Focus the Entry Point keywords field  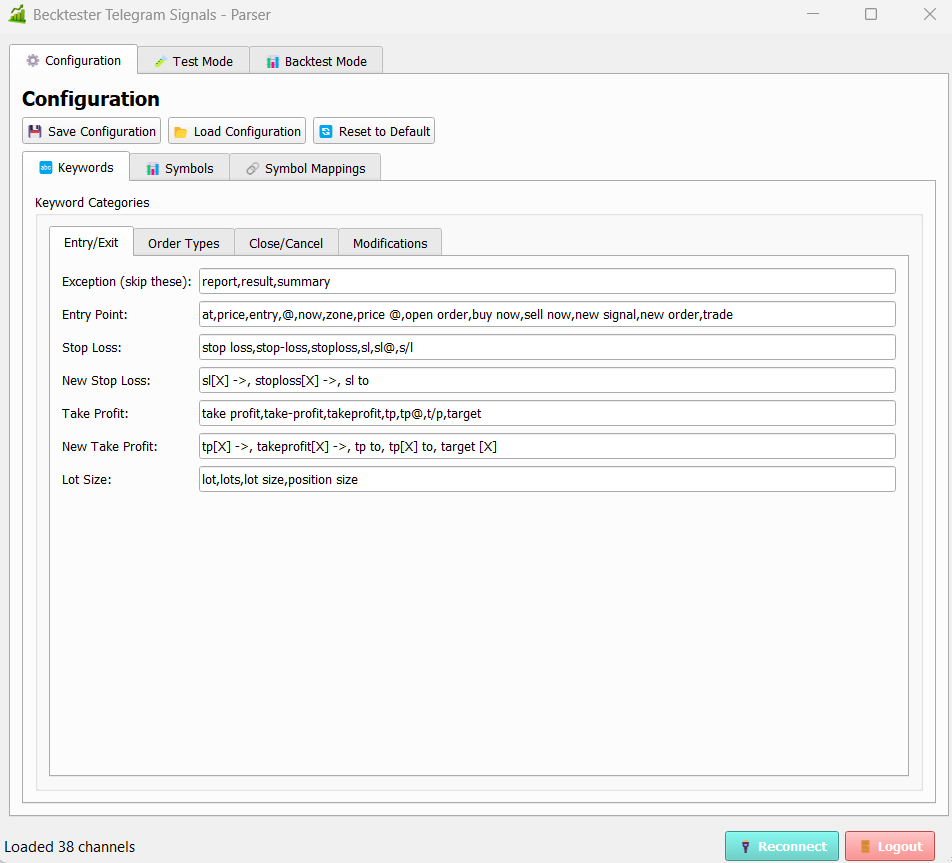(x=547, y=315)
